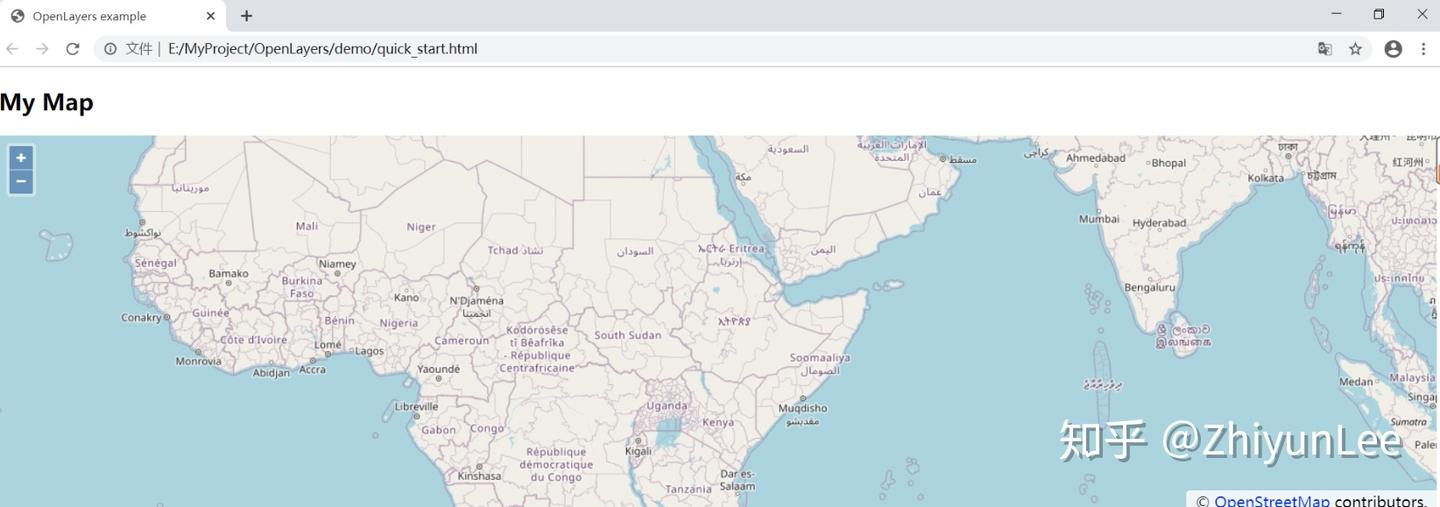The width and height of the screenshot is (1440, 507).
Task: Minimize the browser window
Action: 1336,14
